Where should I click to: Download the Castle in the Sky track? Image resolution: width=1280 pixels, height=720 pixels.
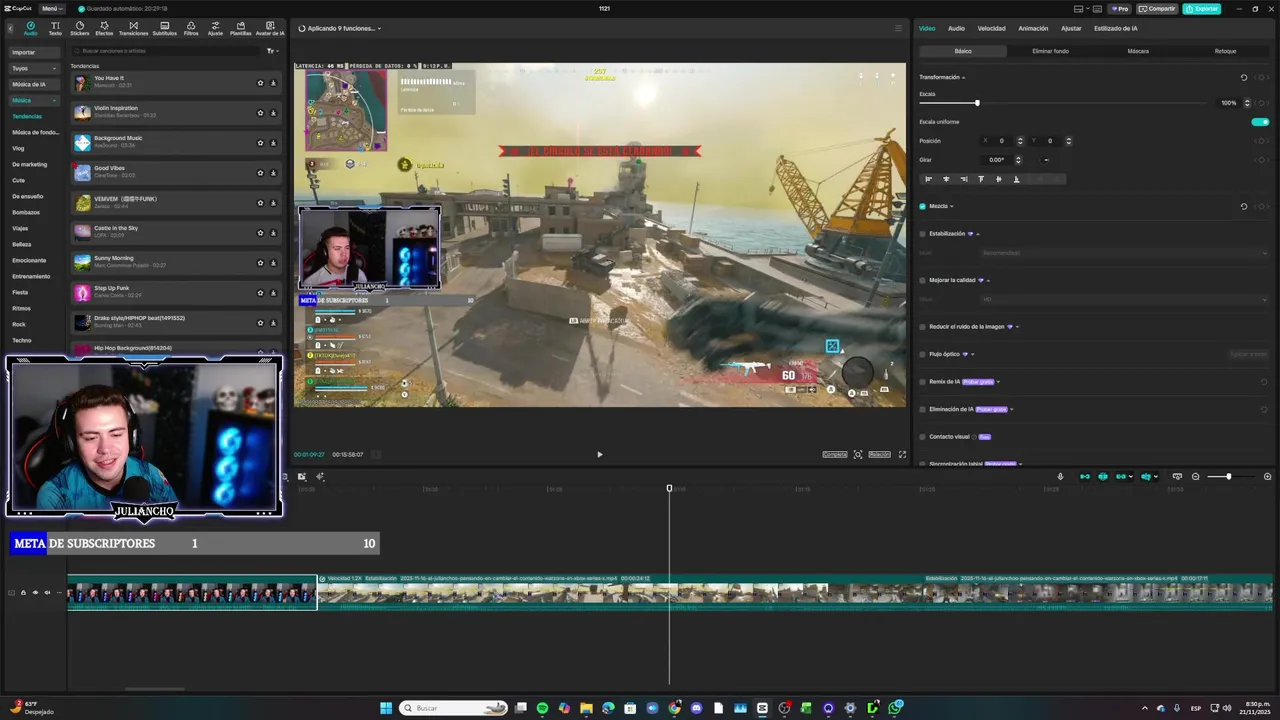(273, 233)
